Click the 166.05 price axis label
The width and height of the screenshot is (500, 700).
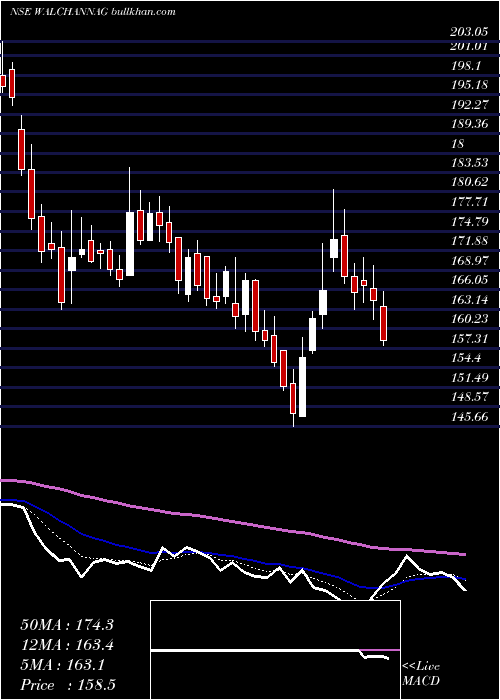point(469,279)
